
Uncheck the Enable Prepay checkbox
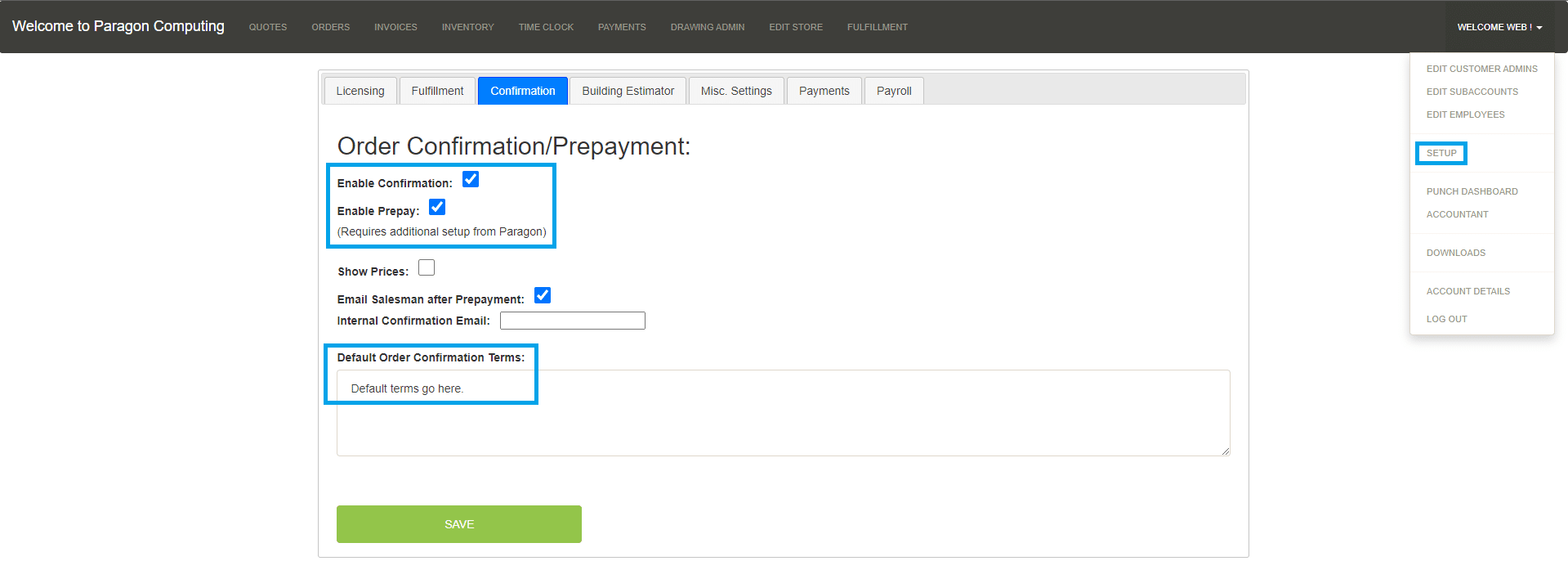437,208
